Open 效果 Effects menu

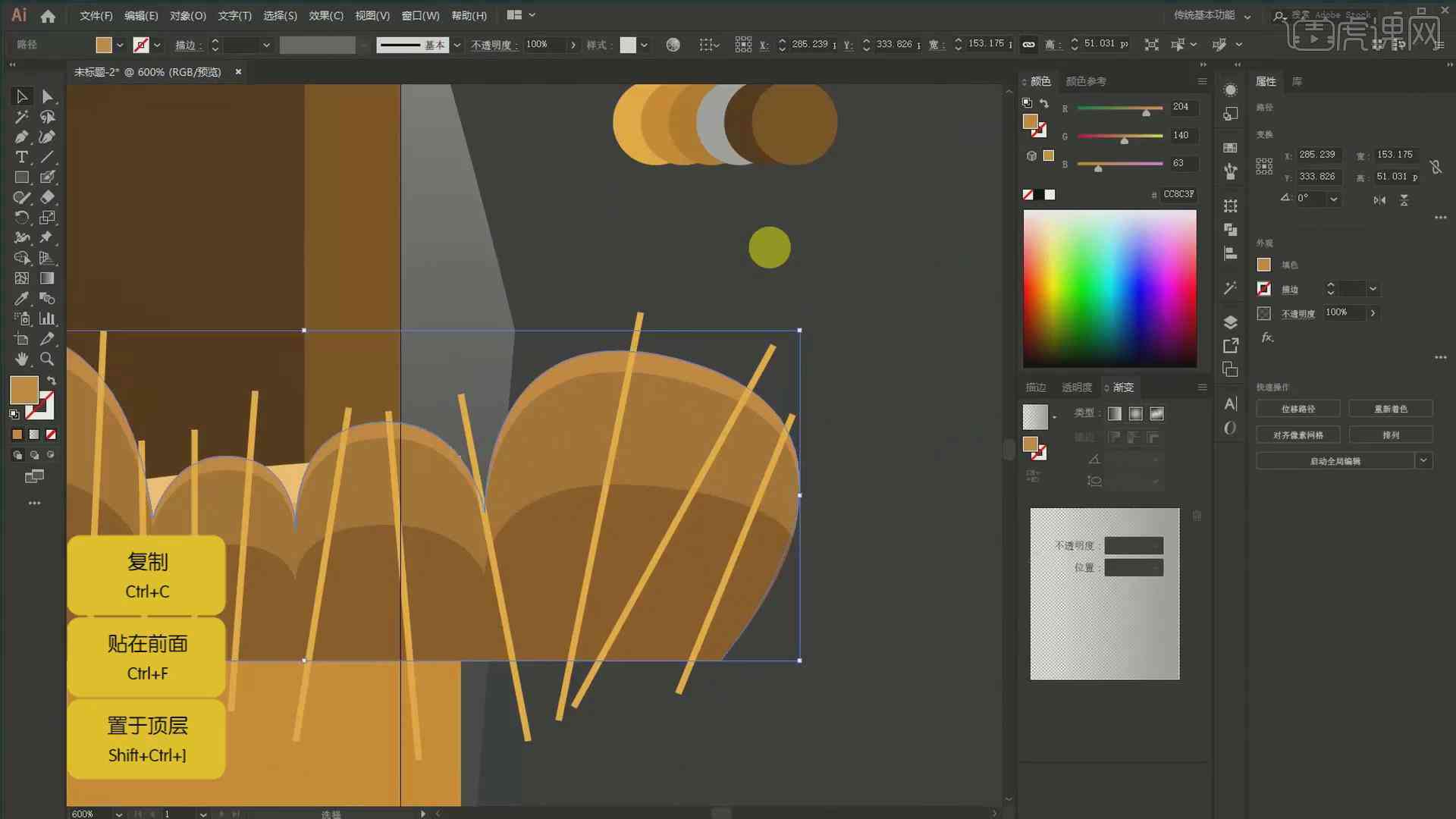[x=326, y=15]
